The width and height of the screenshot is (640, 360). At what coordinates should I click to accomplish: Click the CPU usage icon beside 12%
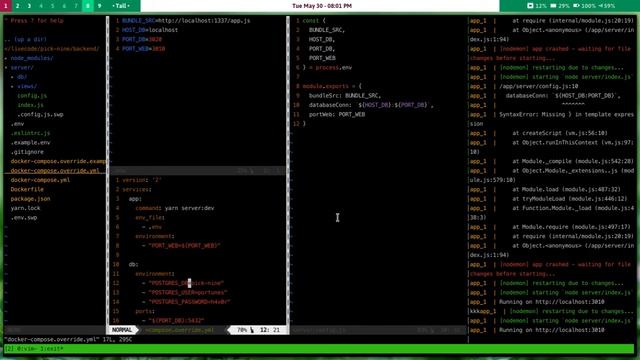pos(530,6)
